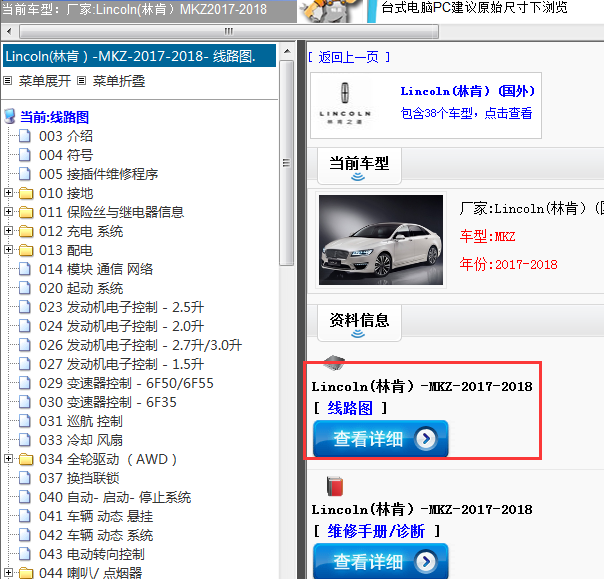This screenshot has height=579, width=604.
Task: Go back via 返回上一页 link
Action: click(x=349, y=57)
